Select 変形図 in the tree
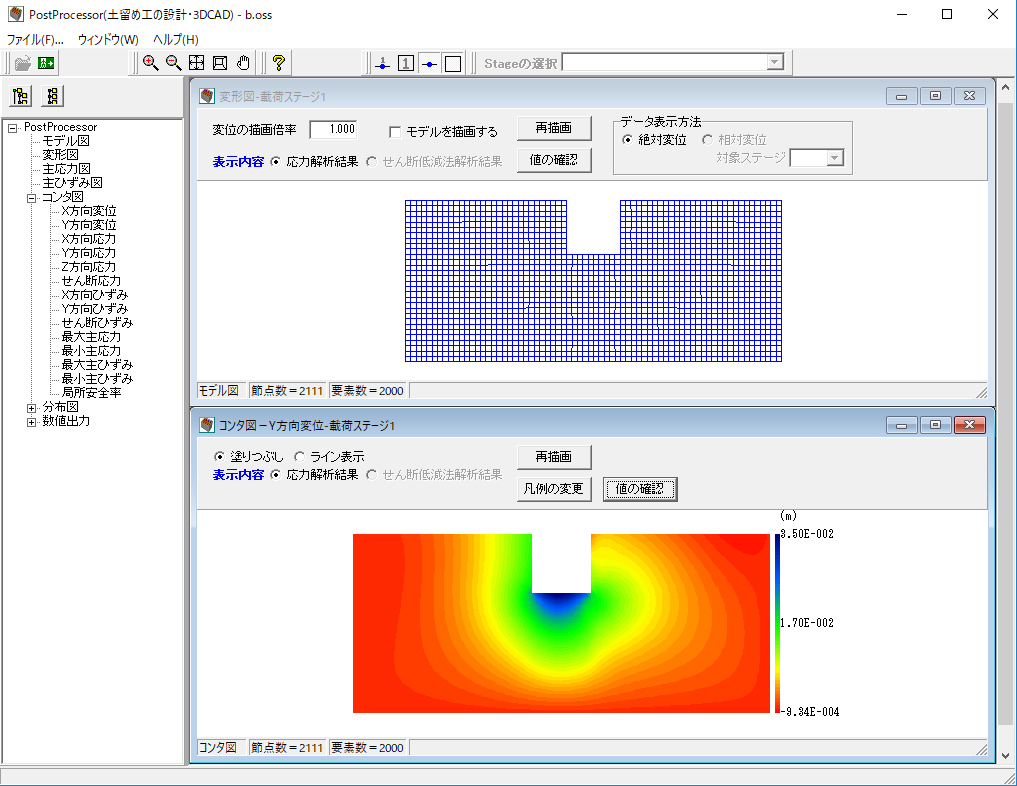The height and width of the screenshot is (786, 1017). coord(60,154)
